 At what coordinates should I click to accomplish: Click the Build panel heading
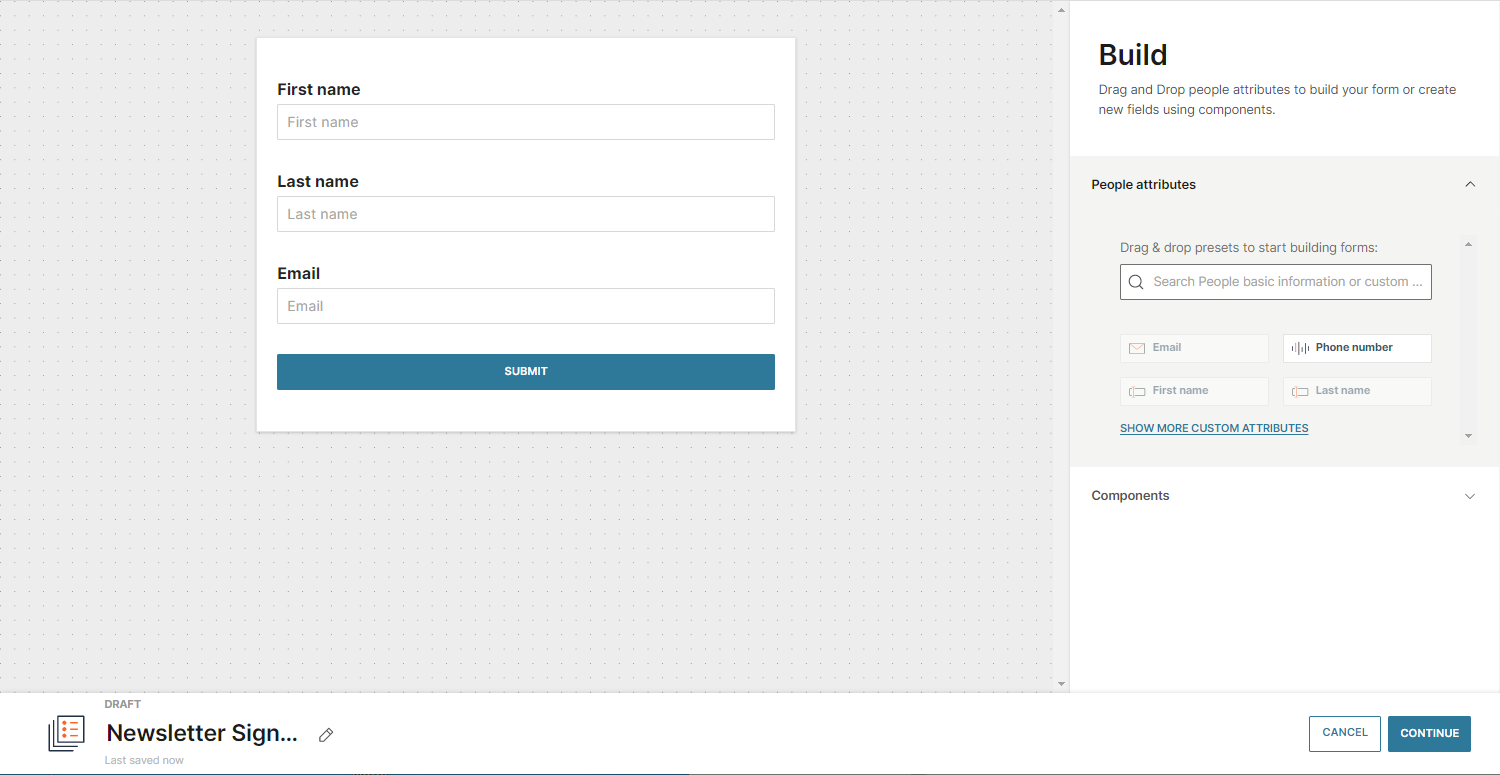pos(1133,55)
